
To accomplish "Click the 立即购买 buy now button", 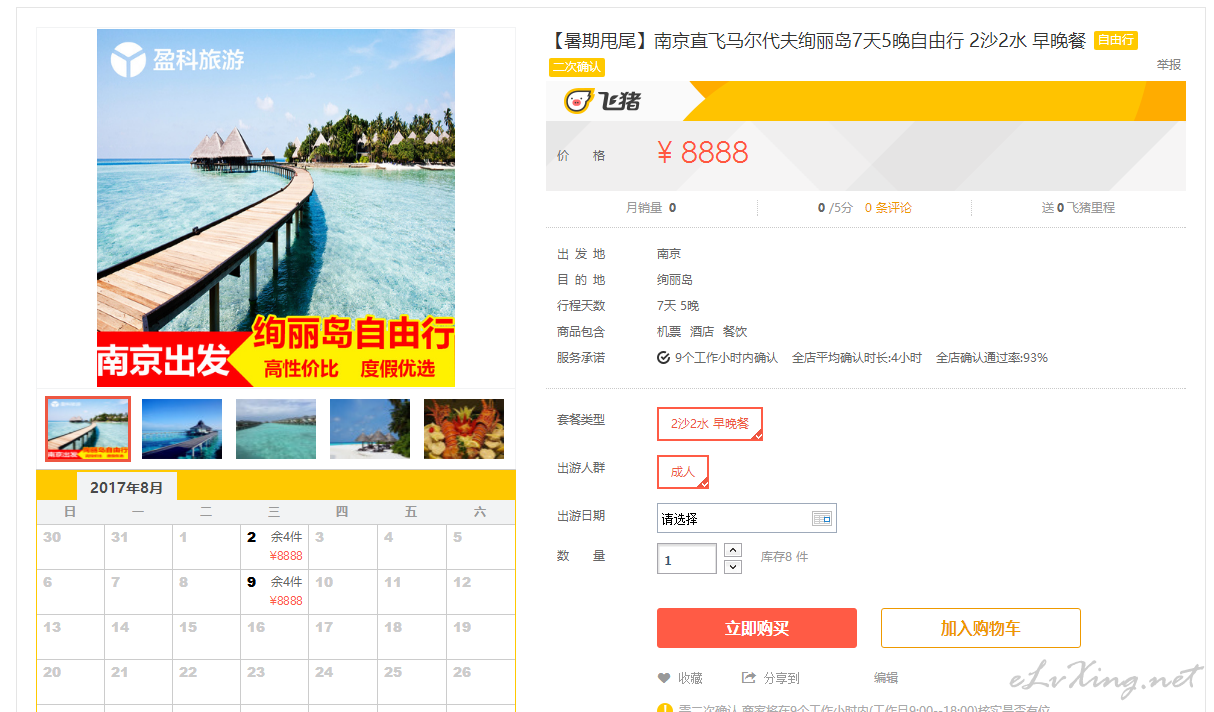I will 757,628.
